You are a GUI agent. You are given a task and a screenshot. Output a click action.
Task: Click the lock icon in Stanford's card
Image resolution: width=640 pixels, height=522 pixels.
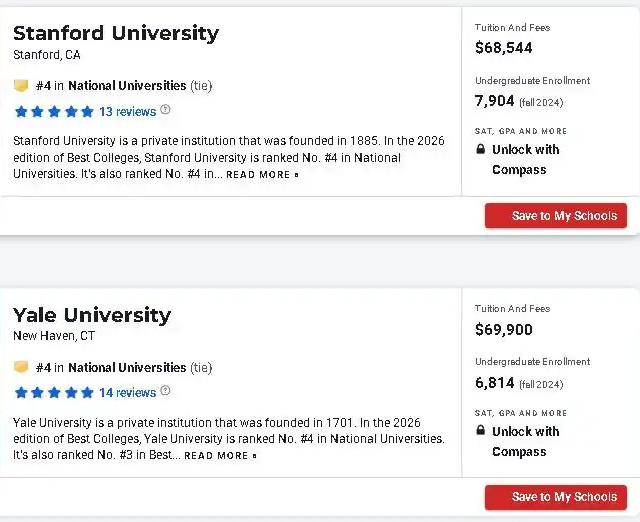tap(481, 150)
